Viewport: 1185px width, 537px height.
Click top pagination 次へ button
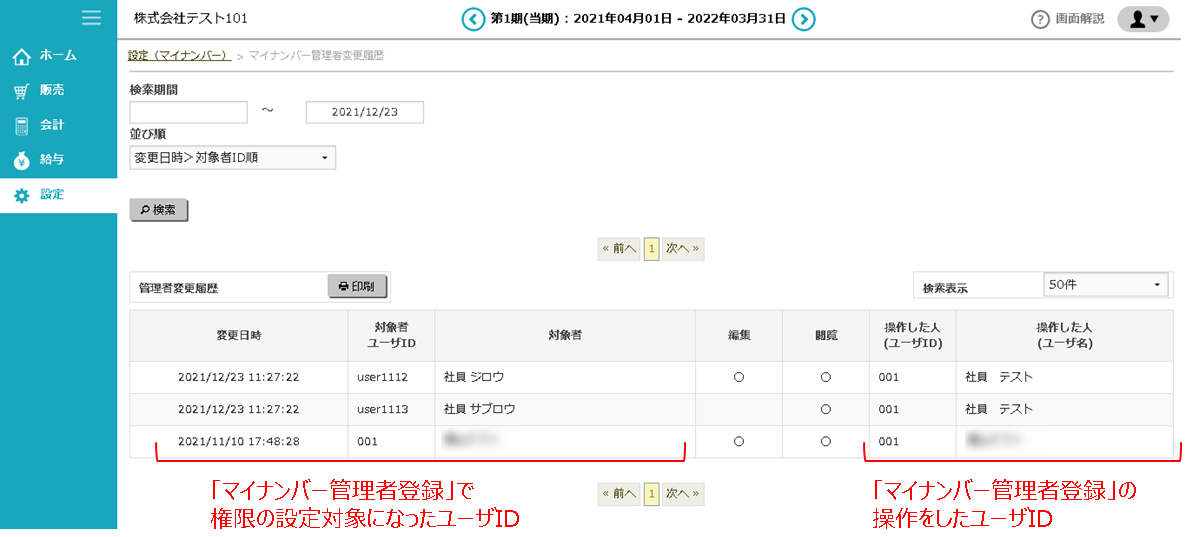click(682, 249)
